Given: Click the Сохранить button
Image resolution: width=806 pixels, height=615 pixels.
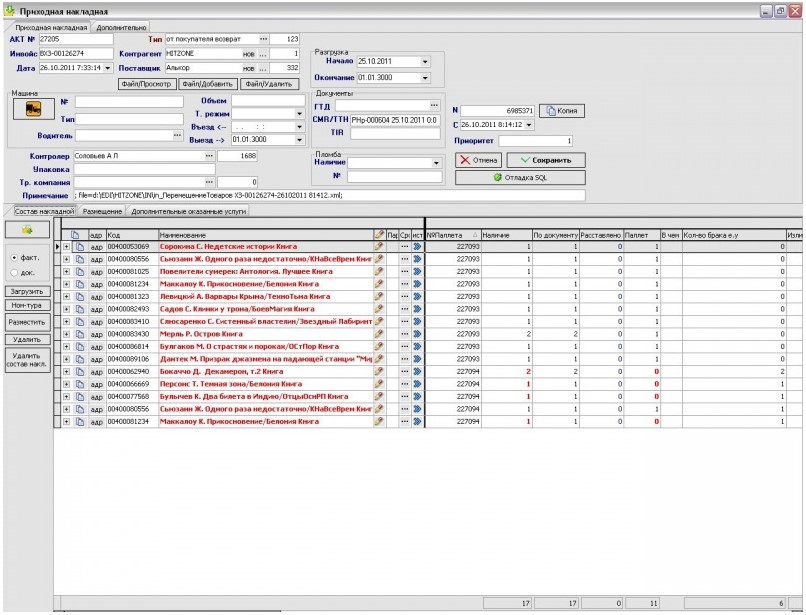Looking at the screenshot, I should [x=545, y=160].
